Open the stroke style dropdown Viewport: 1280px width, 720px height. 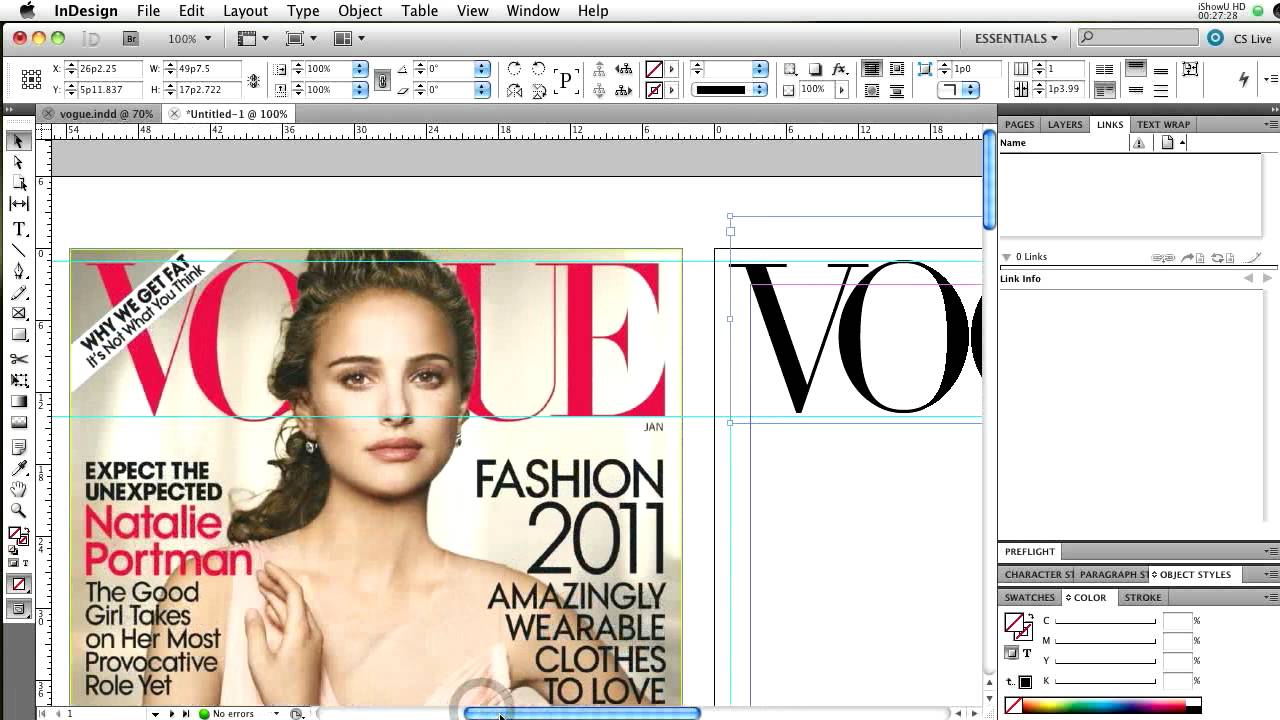coord(760,90)
